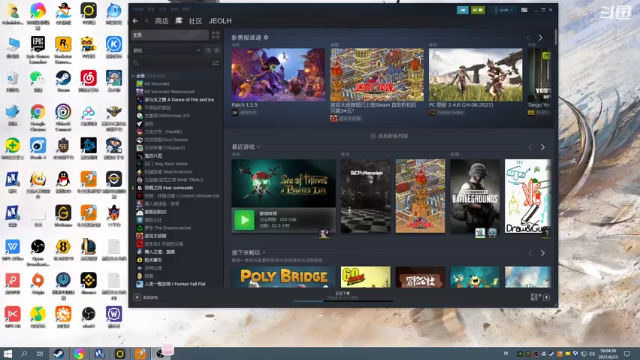Click the Steam library vertical scrollbar
Screen dimensions: 640x360
pos(556,38)
